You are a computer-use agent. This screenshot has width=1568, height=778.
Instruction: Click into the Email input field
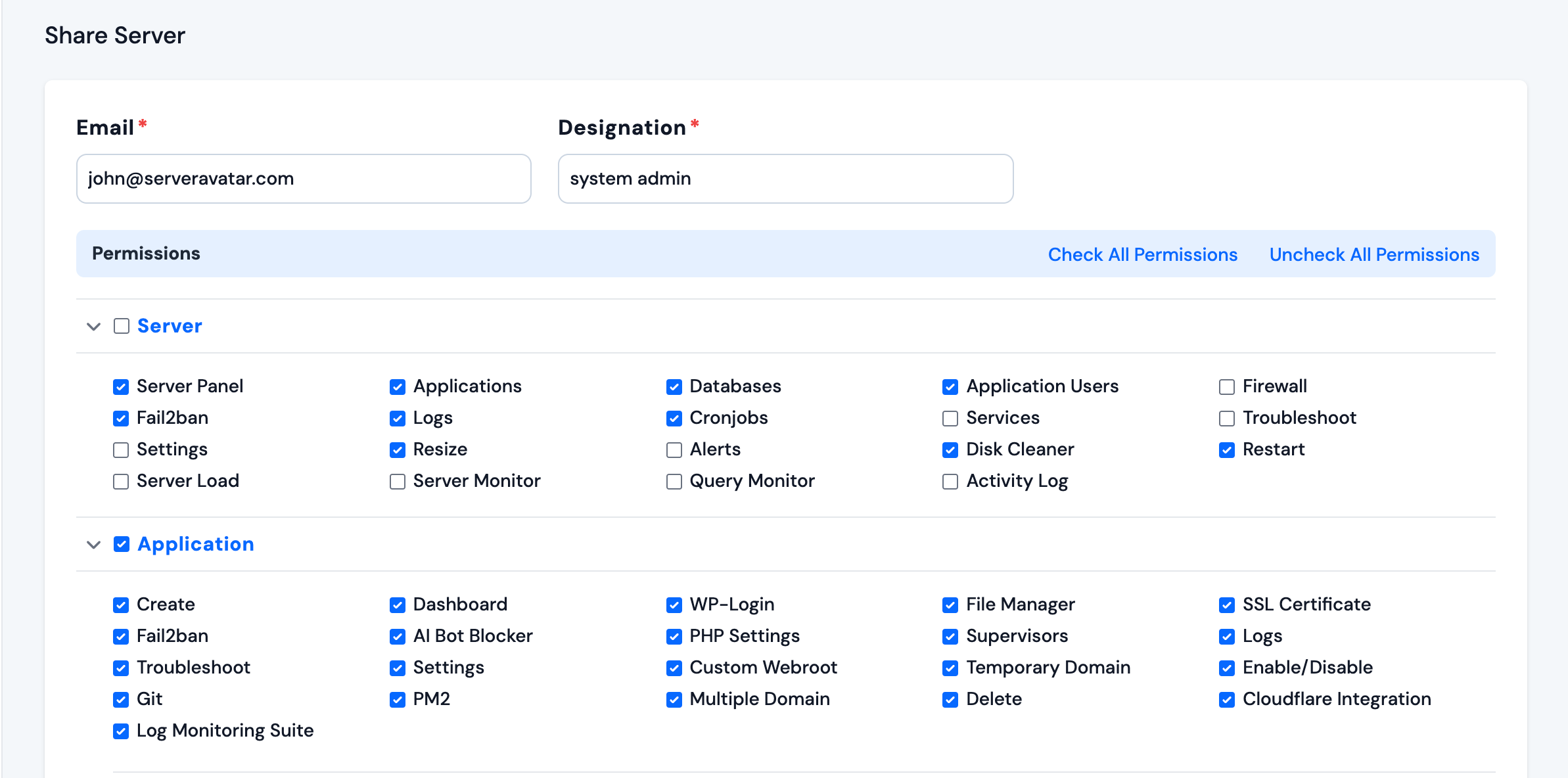pyautogui.click(x=304, y=179)
